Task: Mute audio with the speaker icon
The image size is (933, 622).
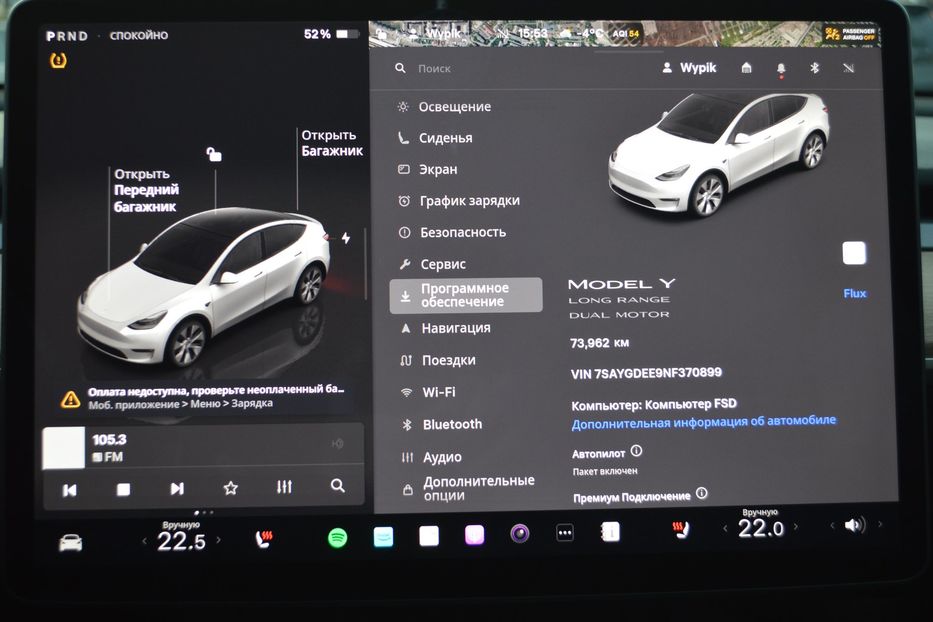Action: click(x=852, y=527)
